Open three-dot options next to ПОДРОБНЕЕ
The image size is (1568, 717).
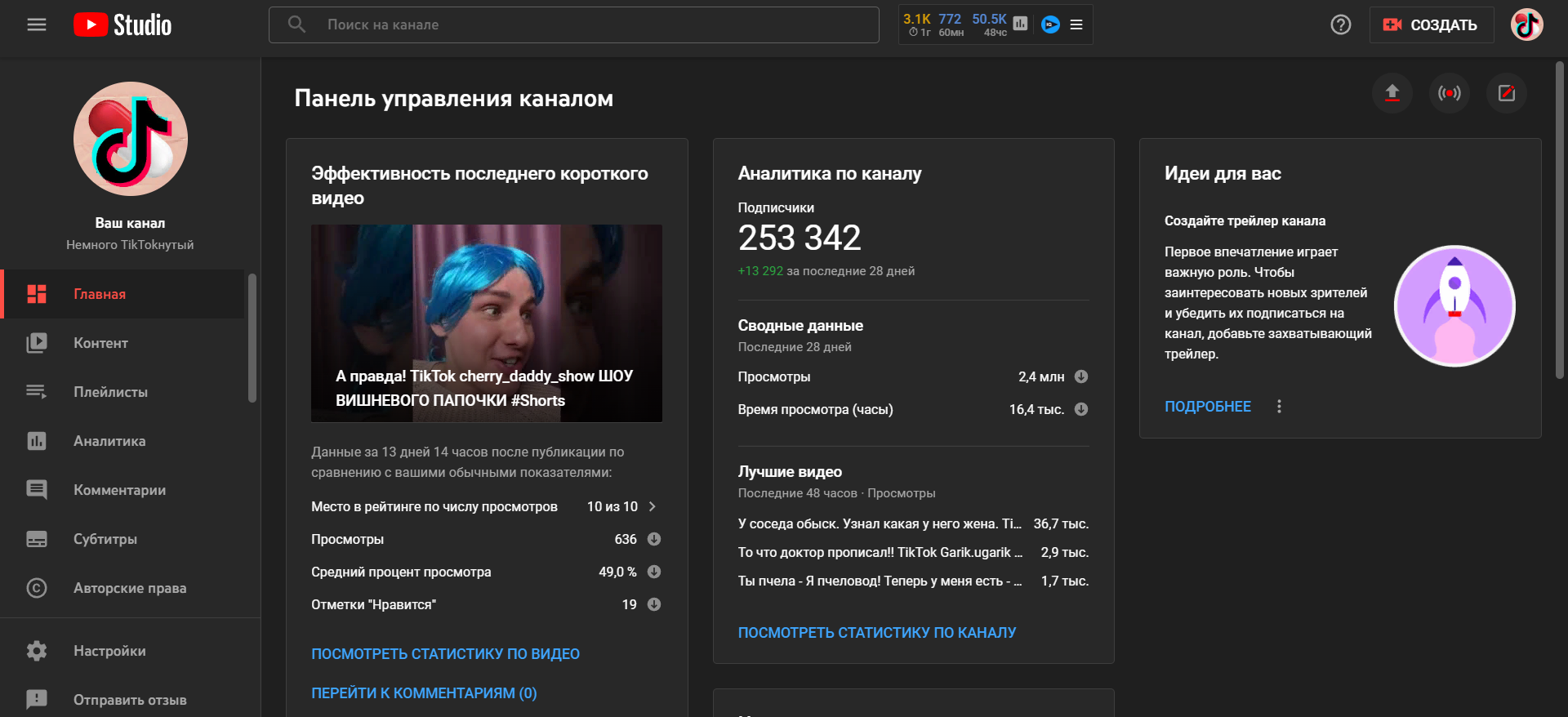click(1279, 407)
